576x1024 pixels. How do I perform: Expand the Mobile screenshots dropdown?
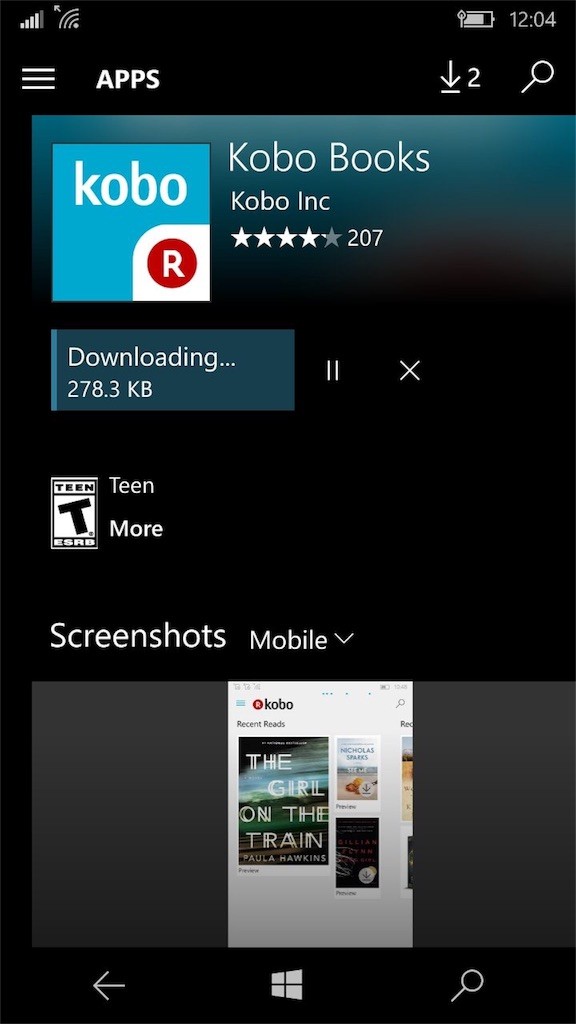[x=301, y=639]
